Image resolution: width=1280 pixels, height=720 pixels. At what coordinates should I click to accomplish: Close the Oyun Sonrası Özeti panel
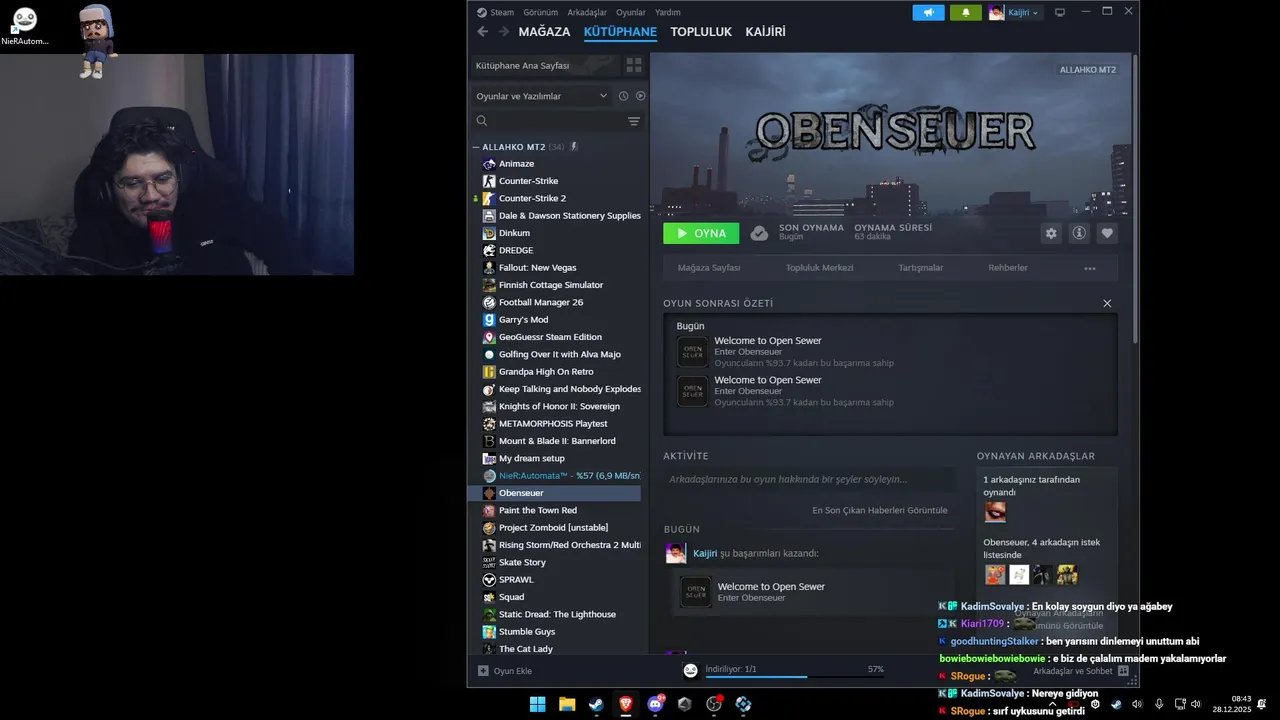(x=1107, y=303)
